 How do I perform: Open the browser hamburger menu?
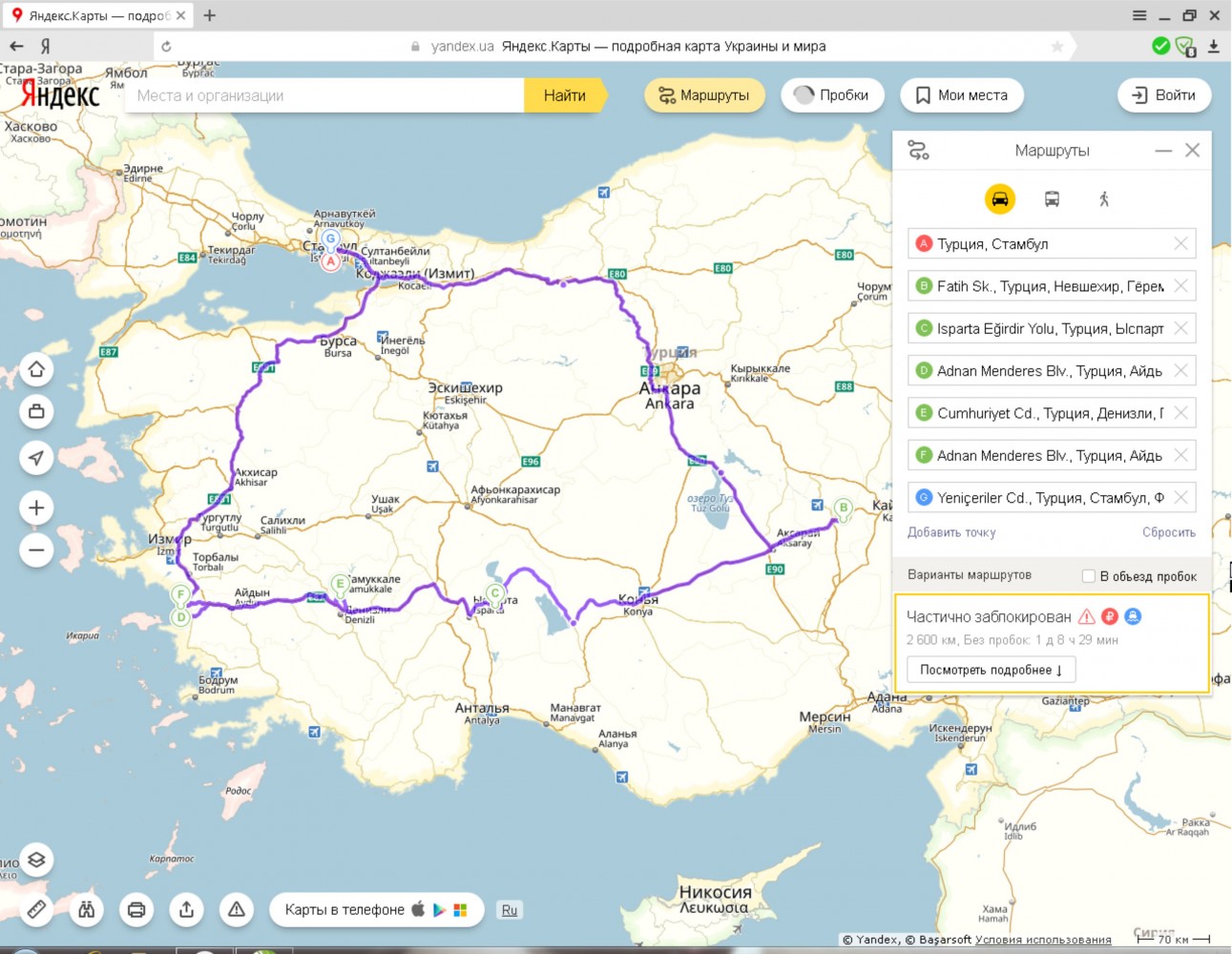click(x=1139, y=15)
